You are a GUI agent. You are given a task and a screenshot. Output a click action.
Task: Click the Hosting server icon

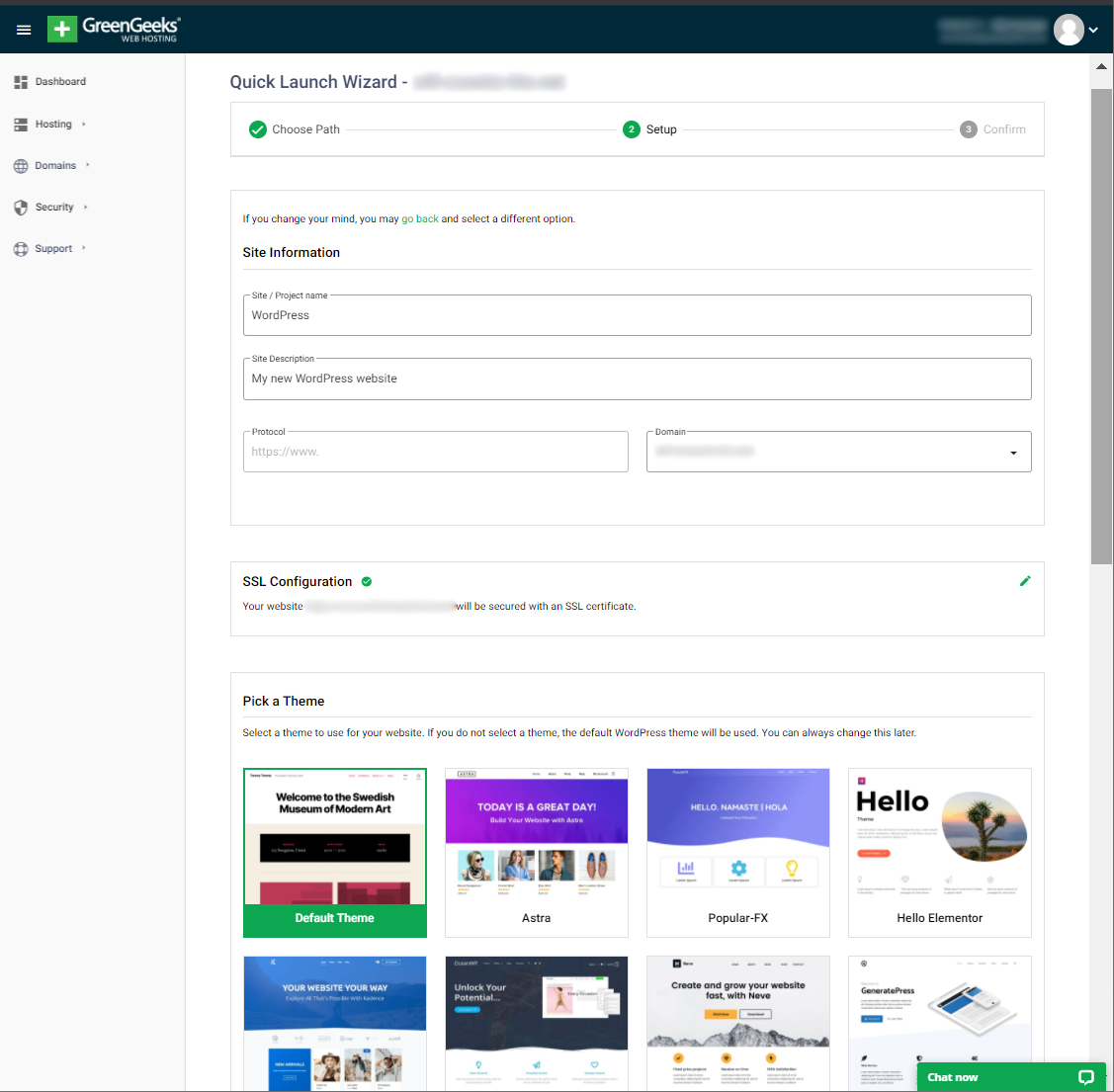point(21,125)
